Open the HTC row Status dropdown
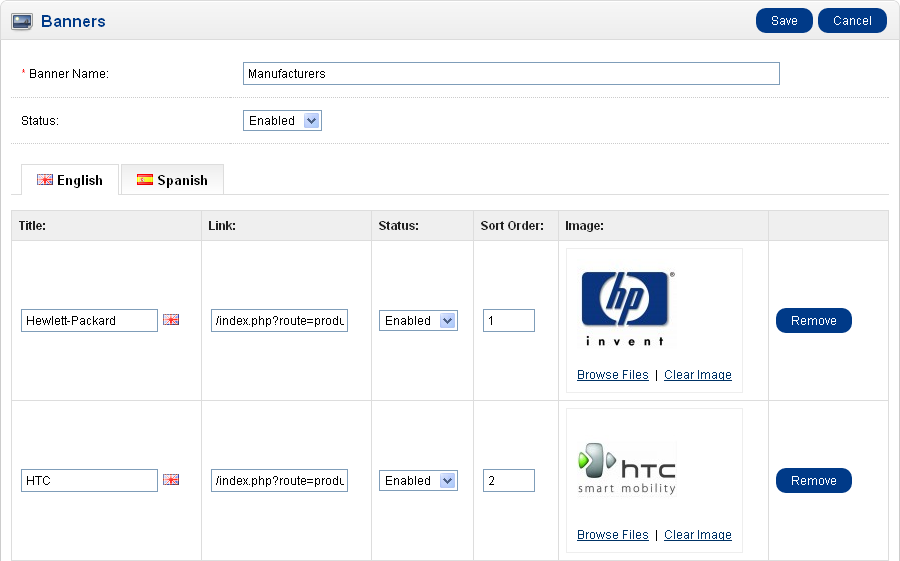The width and height of the screenshot is (900, 561). click(x=418, y=481)
